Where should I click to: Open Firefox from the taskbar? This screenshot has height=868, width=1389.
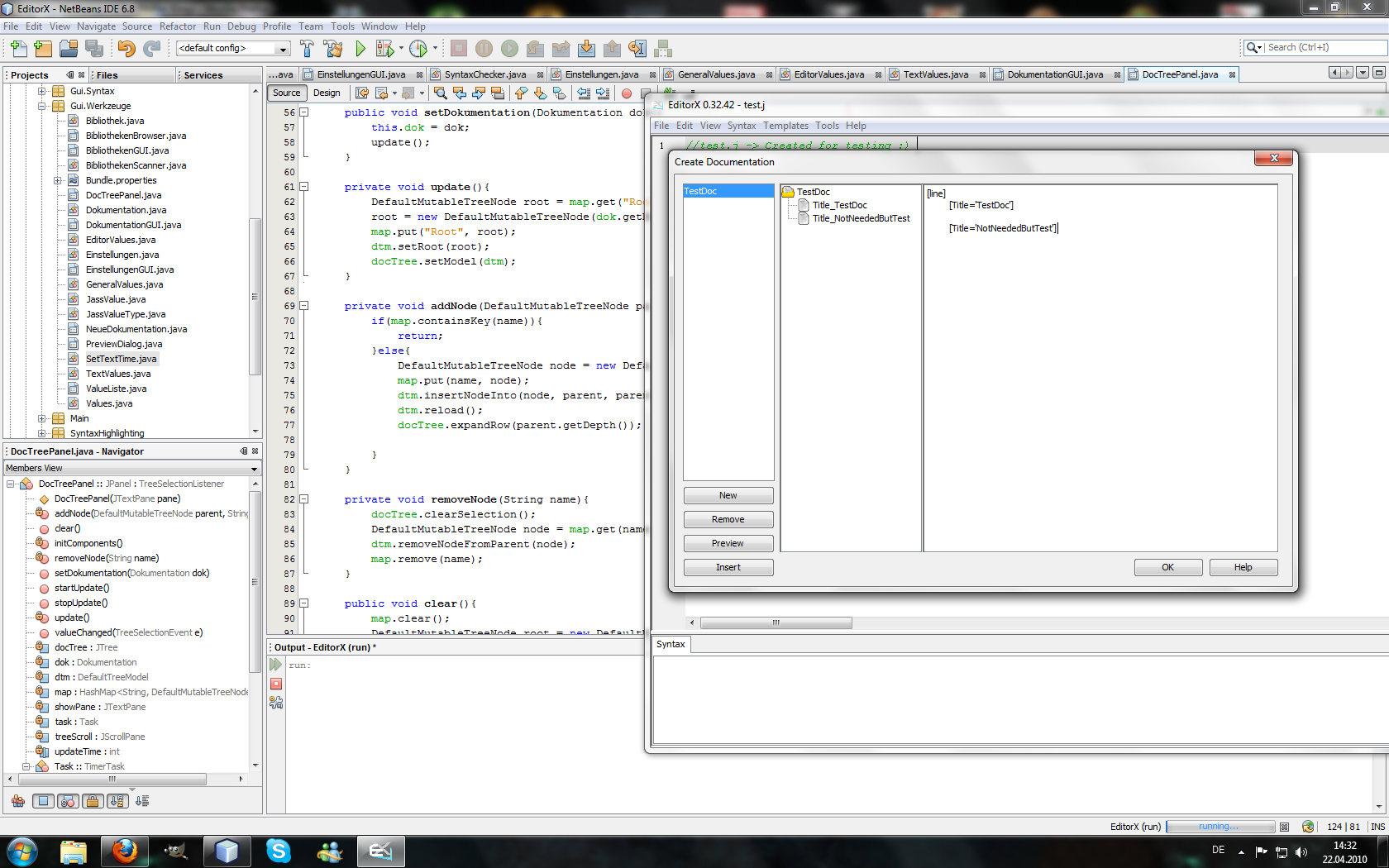pos(125,851)
